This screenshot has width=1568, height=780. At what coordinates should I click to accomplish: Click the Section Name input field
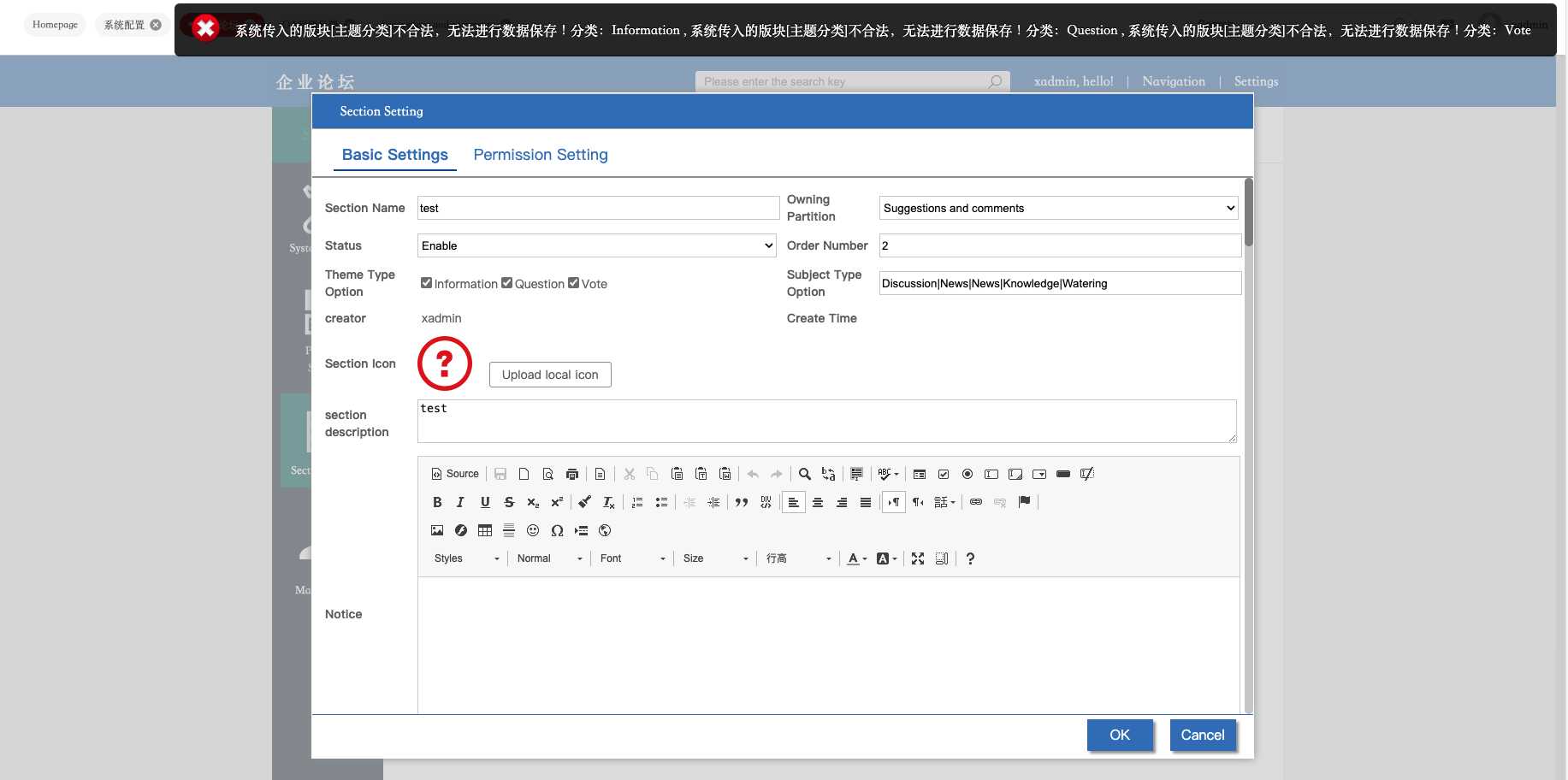coord(598,208)
